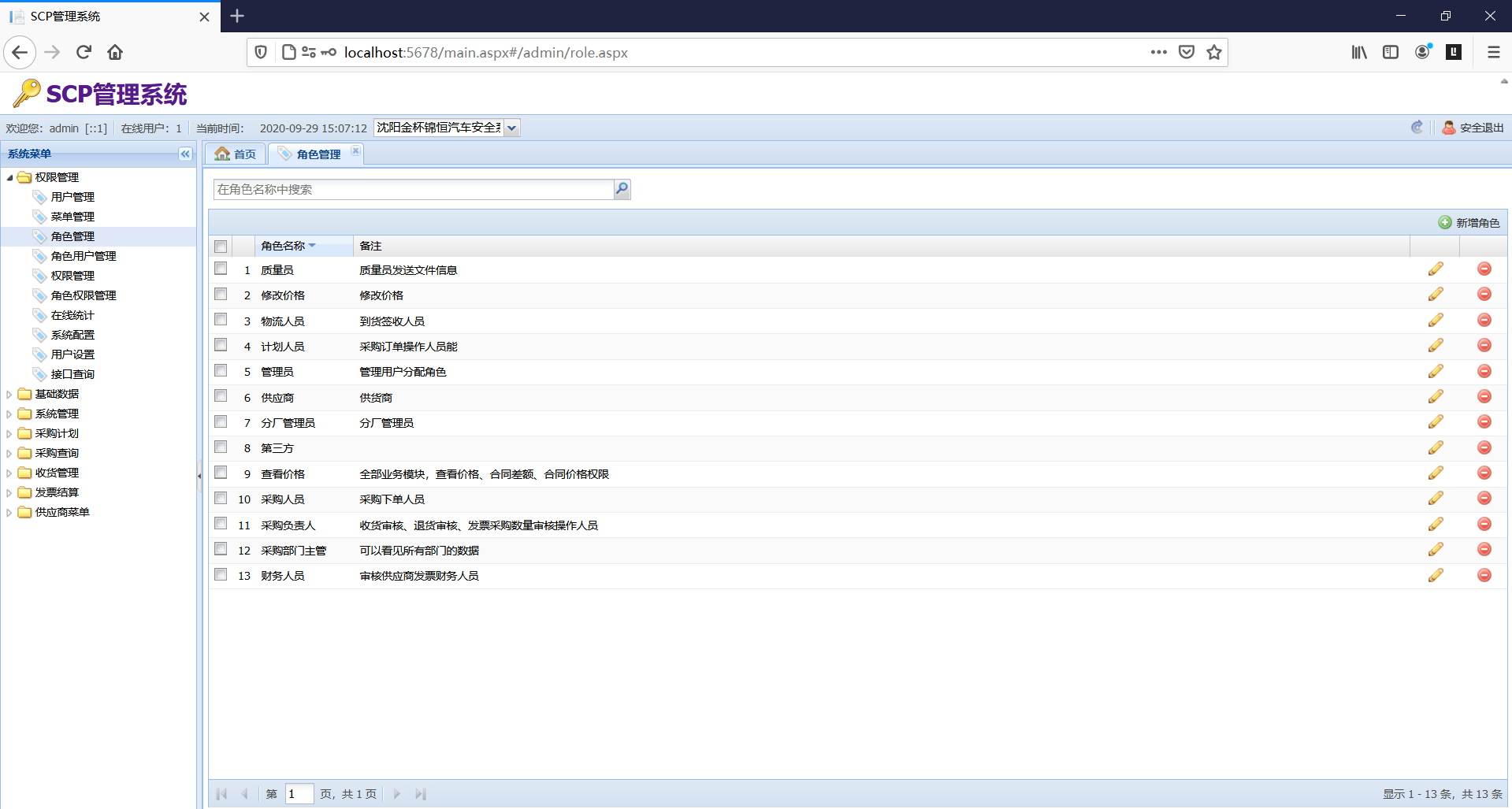Click the 新增角色 button

(x=1469, y=223)
